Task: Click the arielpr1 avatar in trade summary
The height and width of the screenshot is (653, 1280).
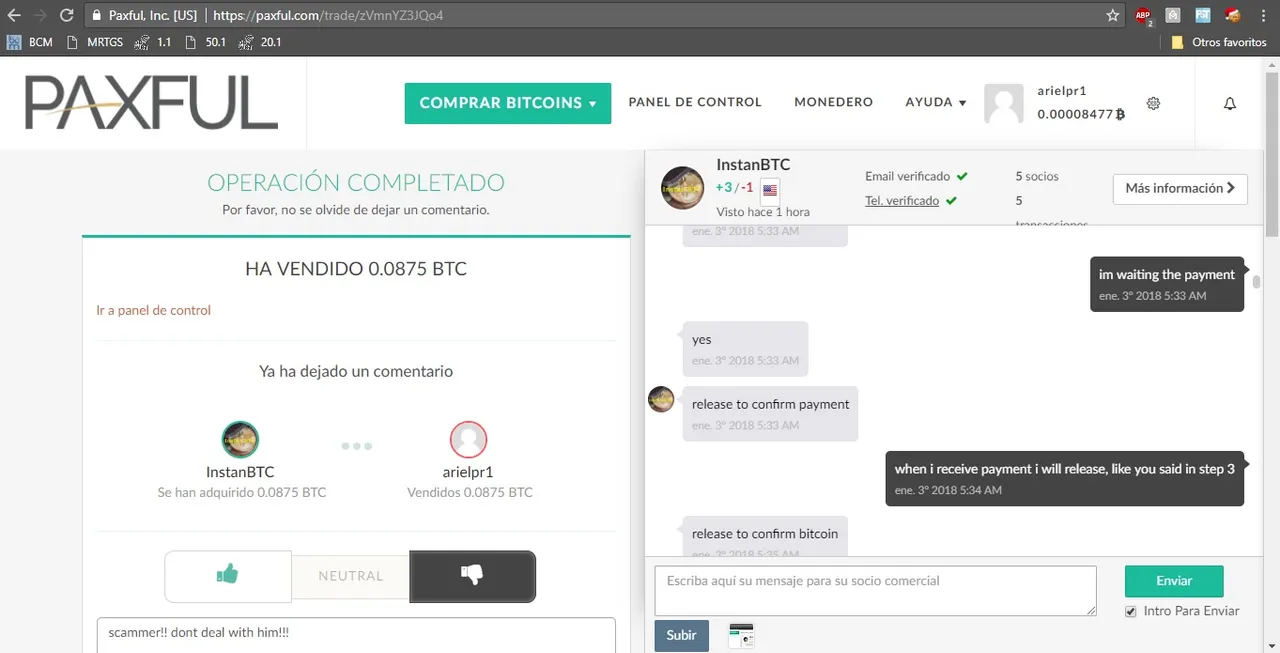Action: [x=468, y=440]
